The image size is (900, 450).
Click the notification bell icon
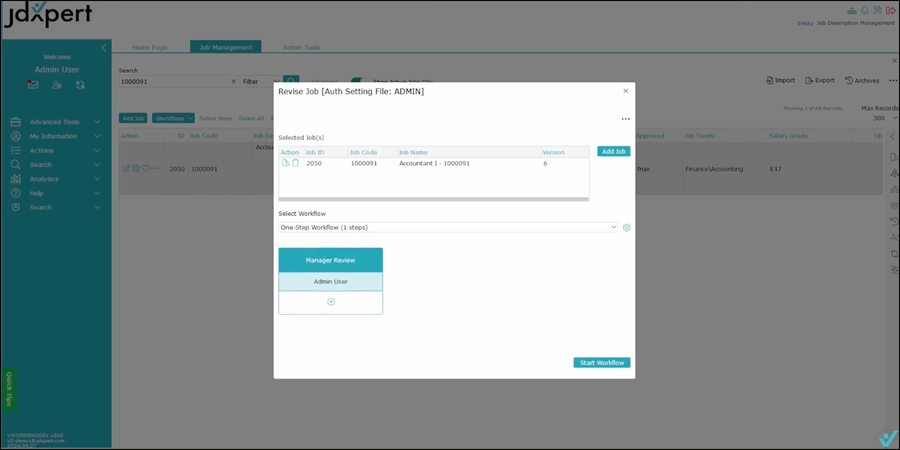pyautogui.click(x=863, y=9)
